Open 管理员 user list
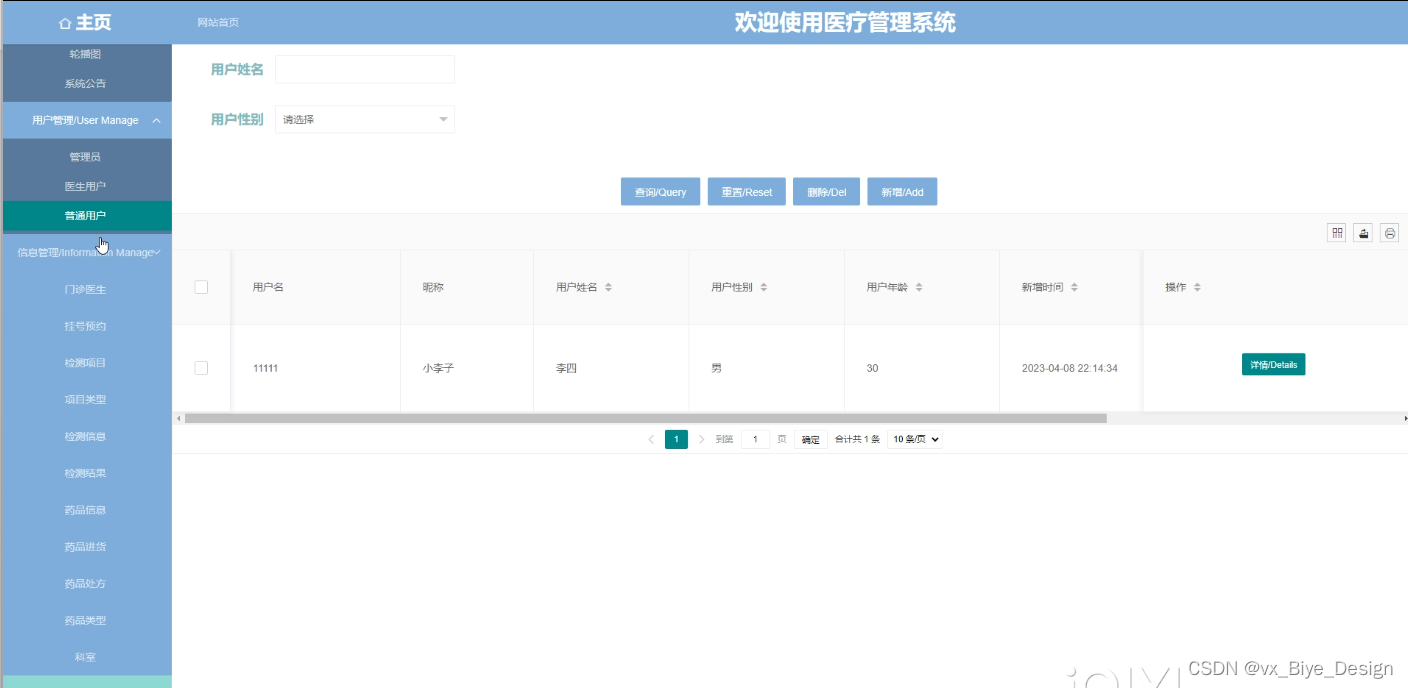The width and height of the screenshot is (1408, 688). pos(85,157)
